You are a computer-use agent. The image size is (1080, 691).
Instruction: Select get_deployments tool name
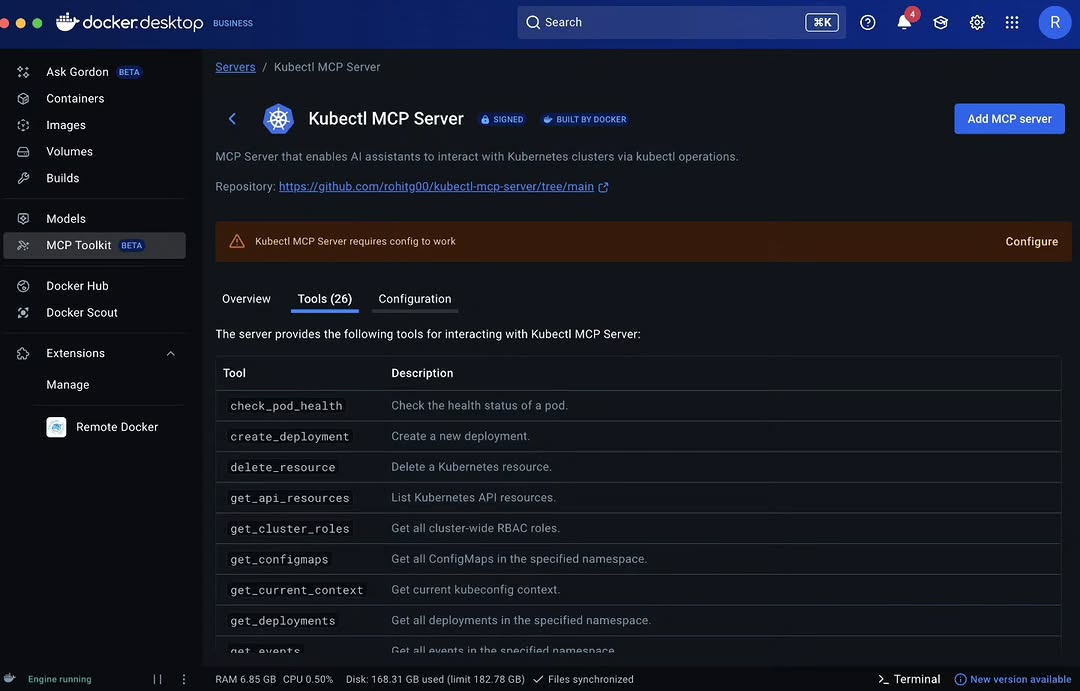point(282,621)
